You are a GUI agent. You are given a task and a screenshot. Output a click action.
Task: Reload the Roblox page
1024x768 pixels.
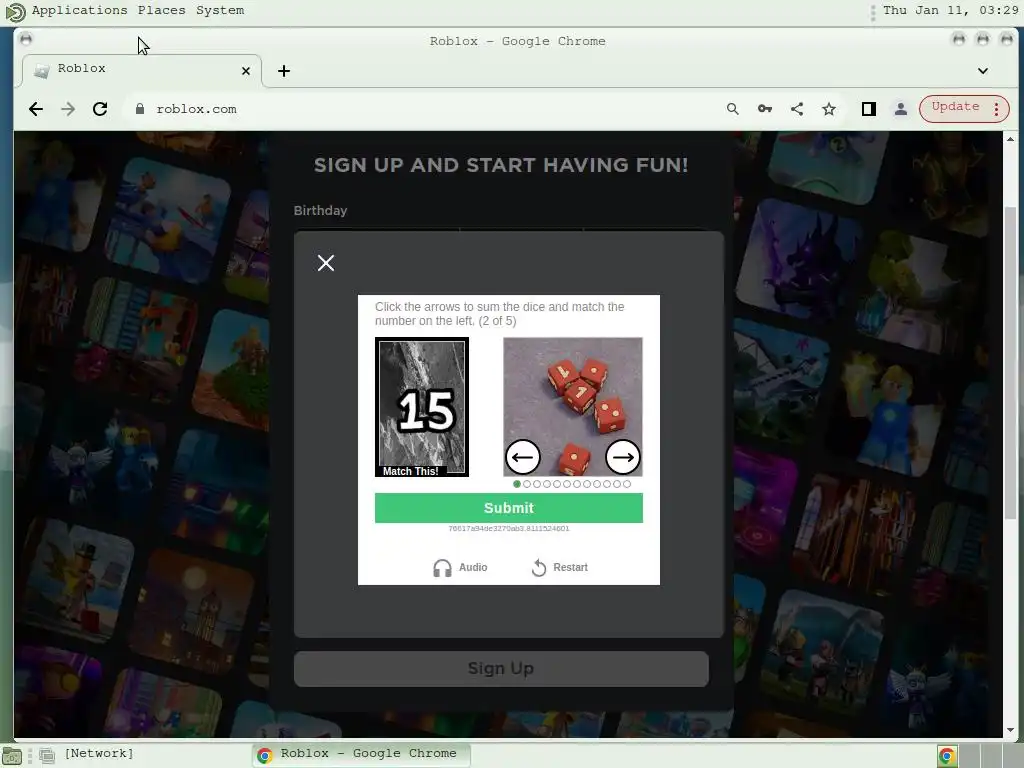click(100, 109)
